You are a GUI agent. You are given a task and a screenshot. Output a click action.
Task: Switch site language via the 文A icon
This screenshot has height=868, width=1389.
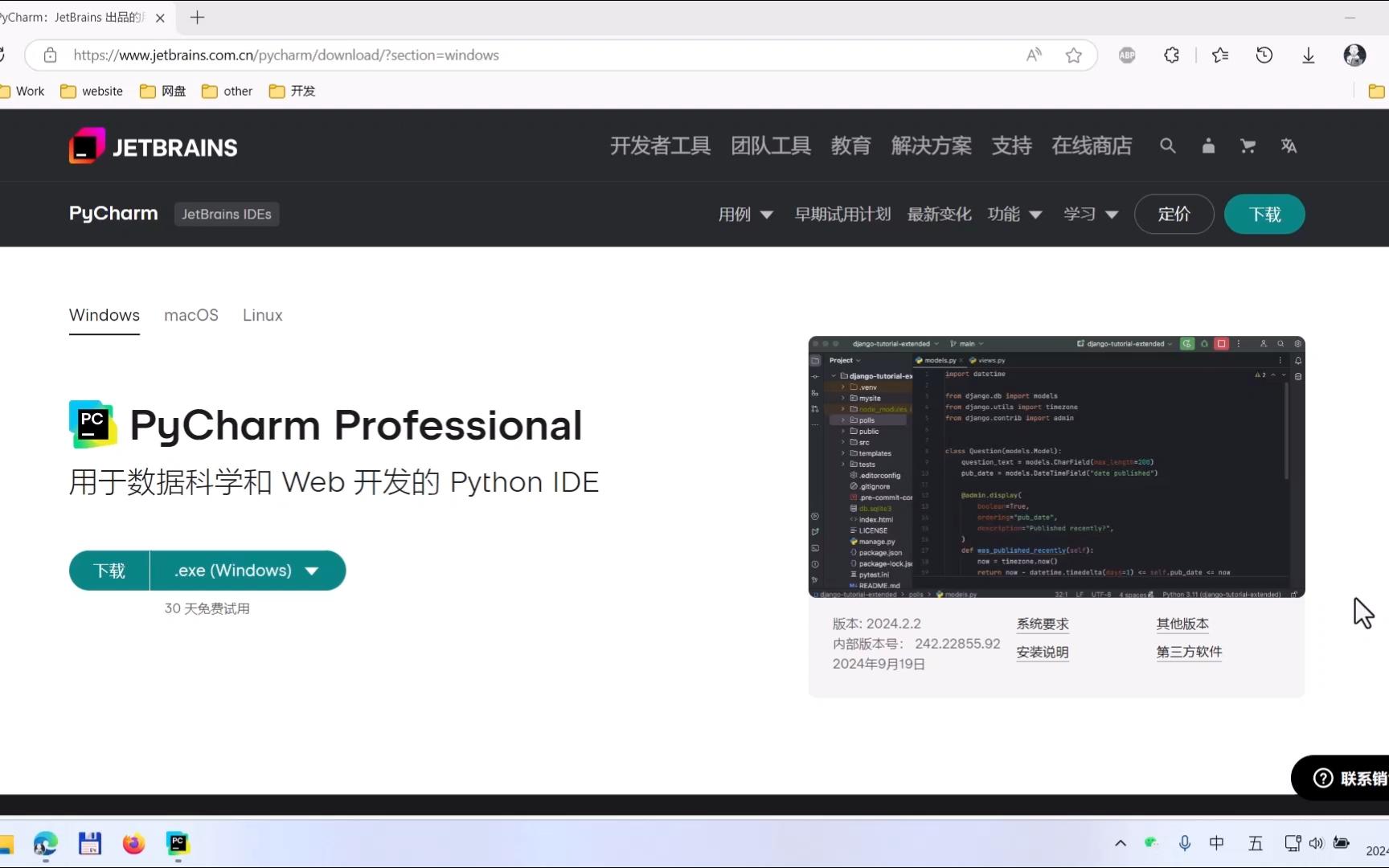click(1289, 145)
